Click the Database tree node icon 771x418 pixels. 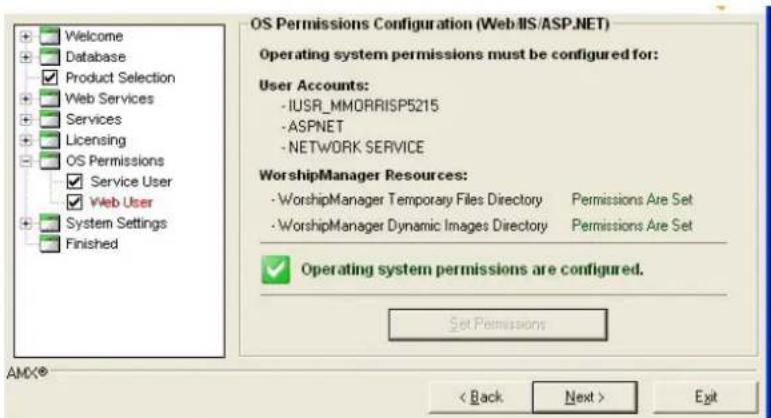click(50, 57)
